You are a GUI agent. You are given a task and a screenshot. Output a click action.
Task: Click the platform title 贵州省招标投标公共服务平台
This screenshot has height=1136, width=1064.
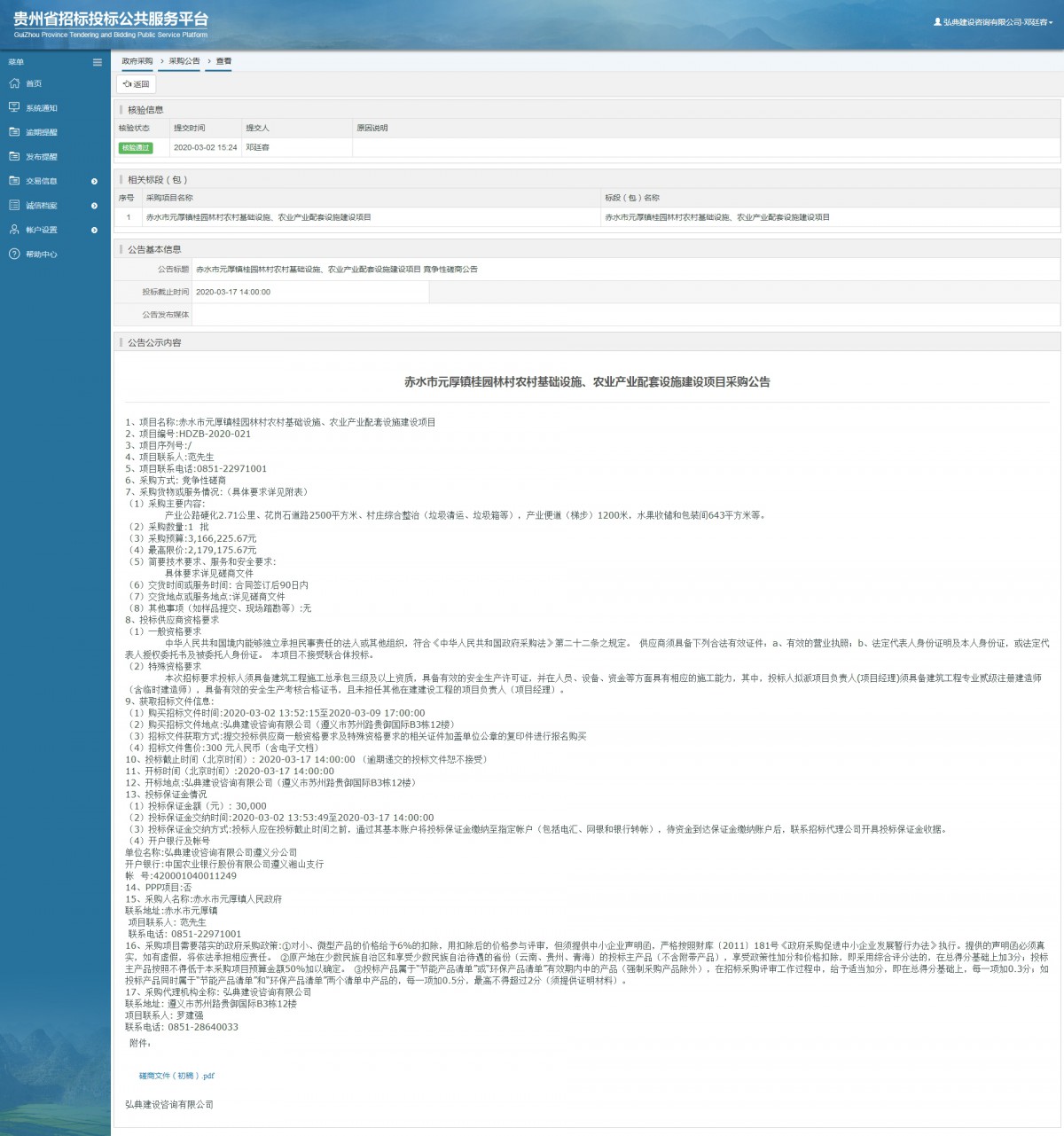pos(111,20)
